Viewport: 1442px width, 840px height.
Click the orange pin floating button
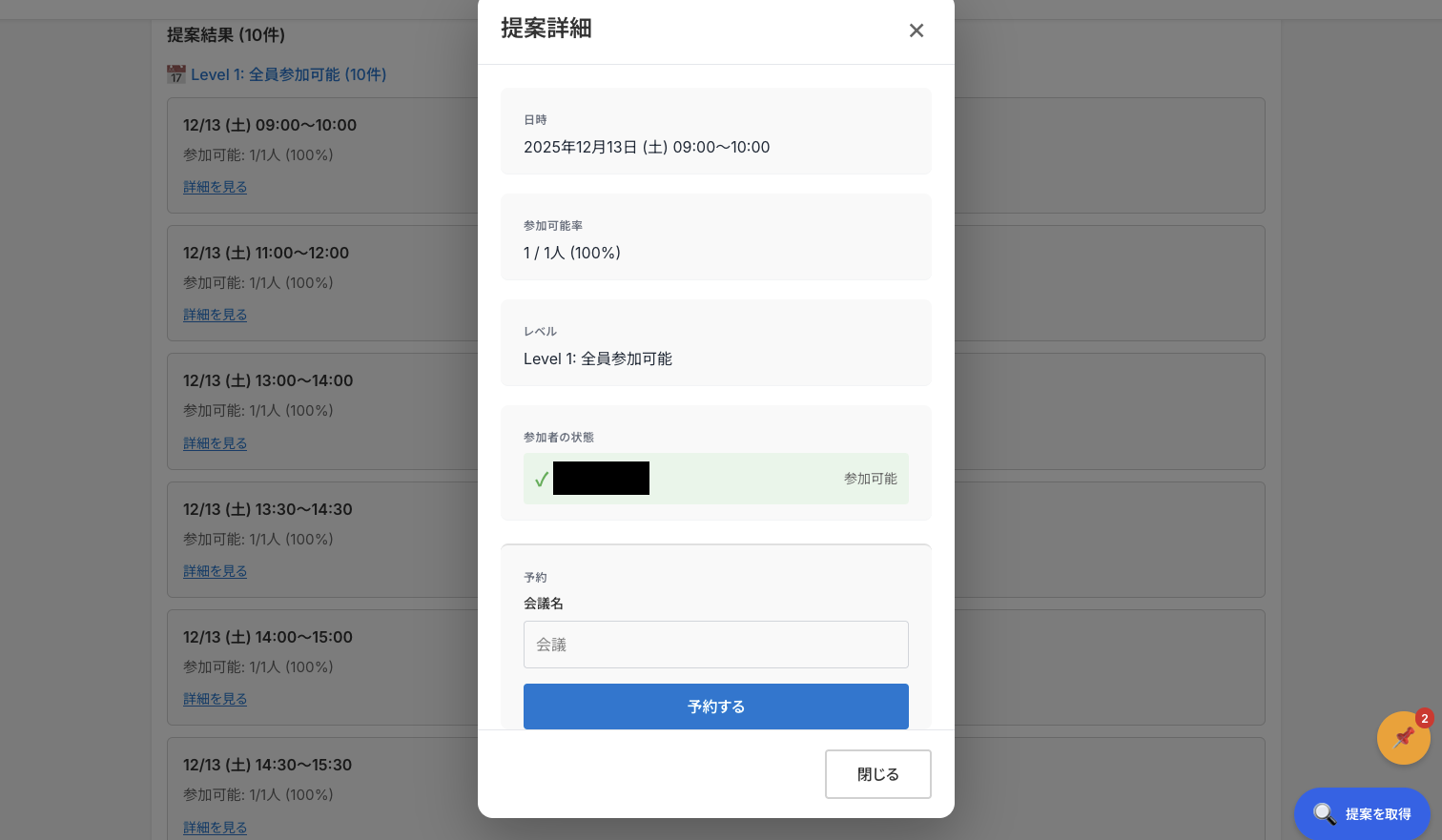[x=1403, y=738]
